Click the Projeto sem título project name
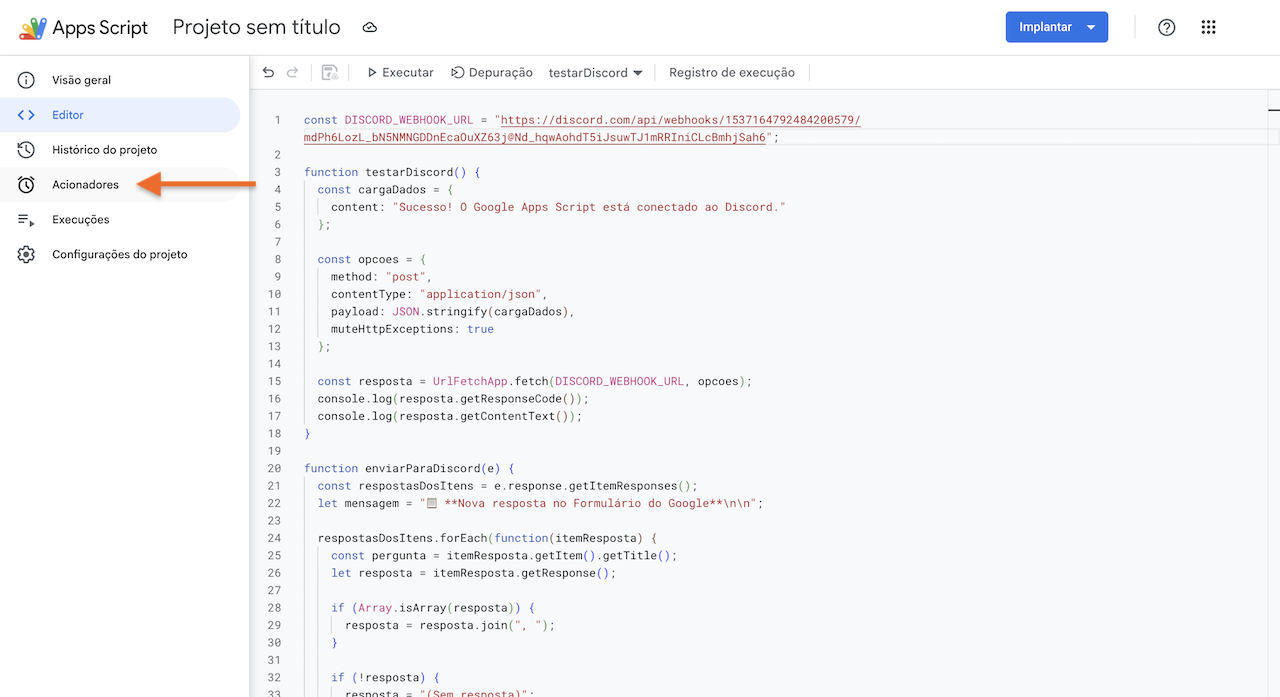 (257, 27)
